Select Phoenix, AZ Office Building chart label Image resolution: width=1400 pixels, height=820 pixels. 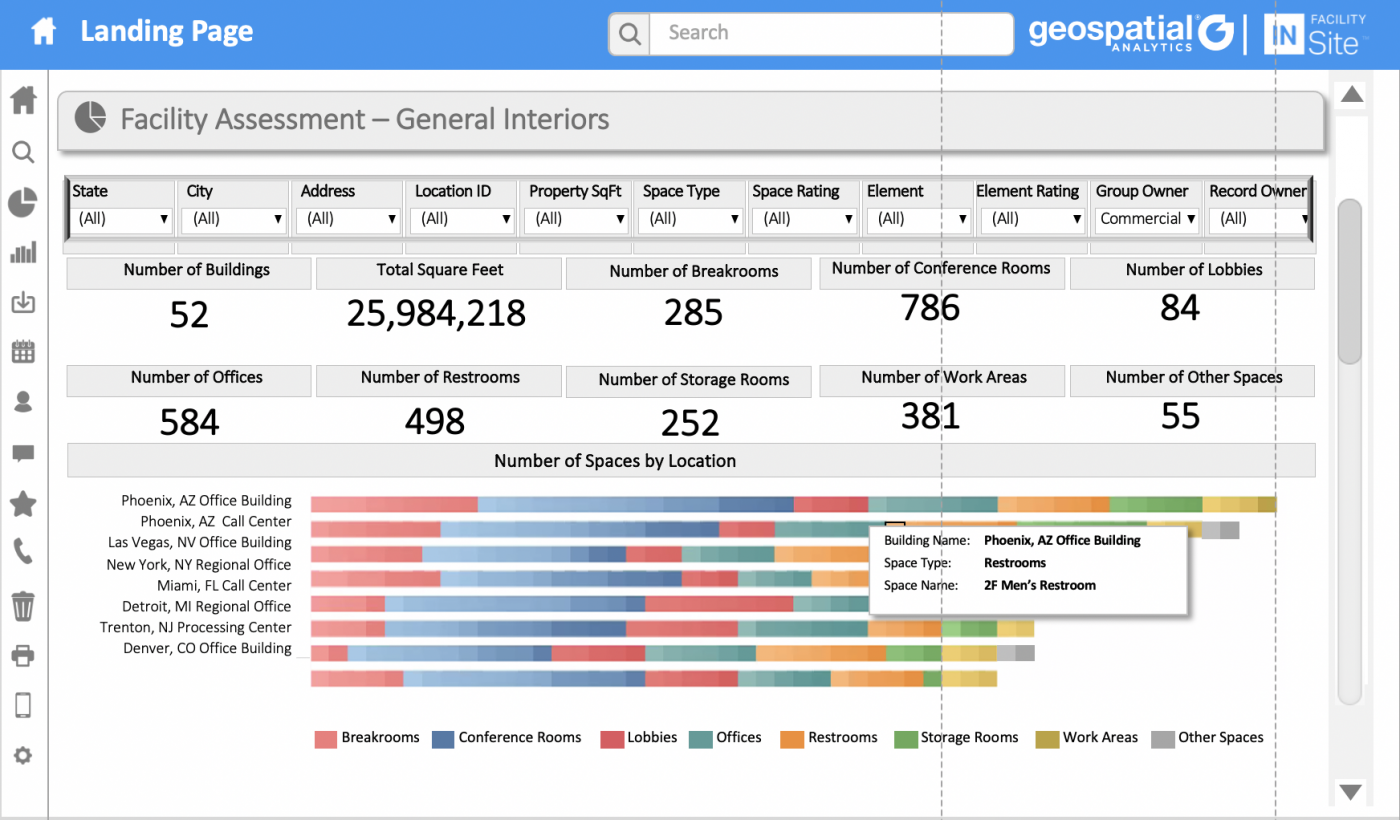[206, 500]
